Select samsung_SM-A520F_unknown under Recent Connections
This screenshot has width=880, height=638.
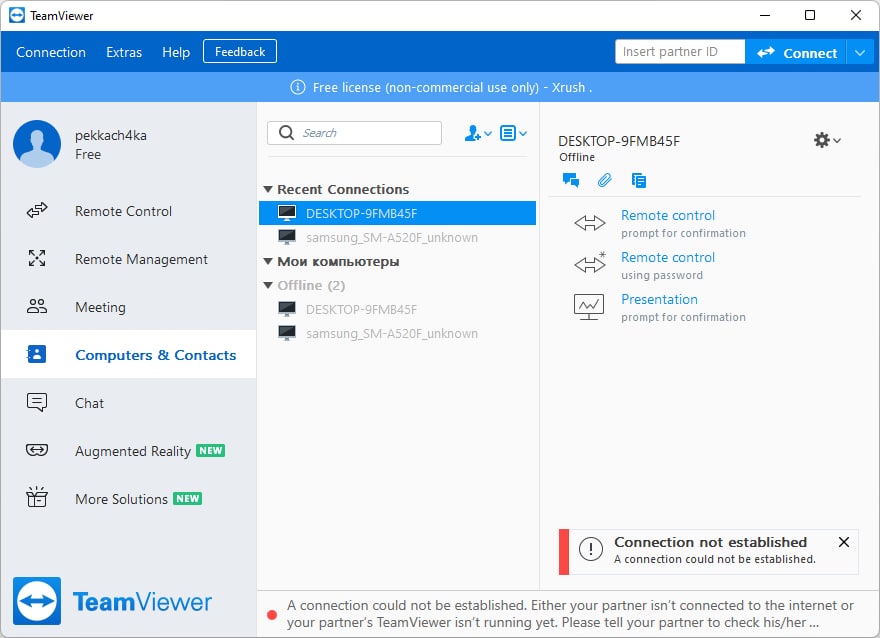point(397,237)
